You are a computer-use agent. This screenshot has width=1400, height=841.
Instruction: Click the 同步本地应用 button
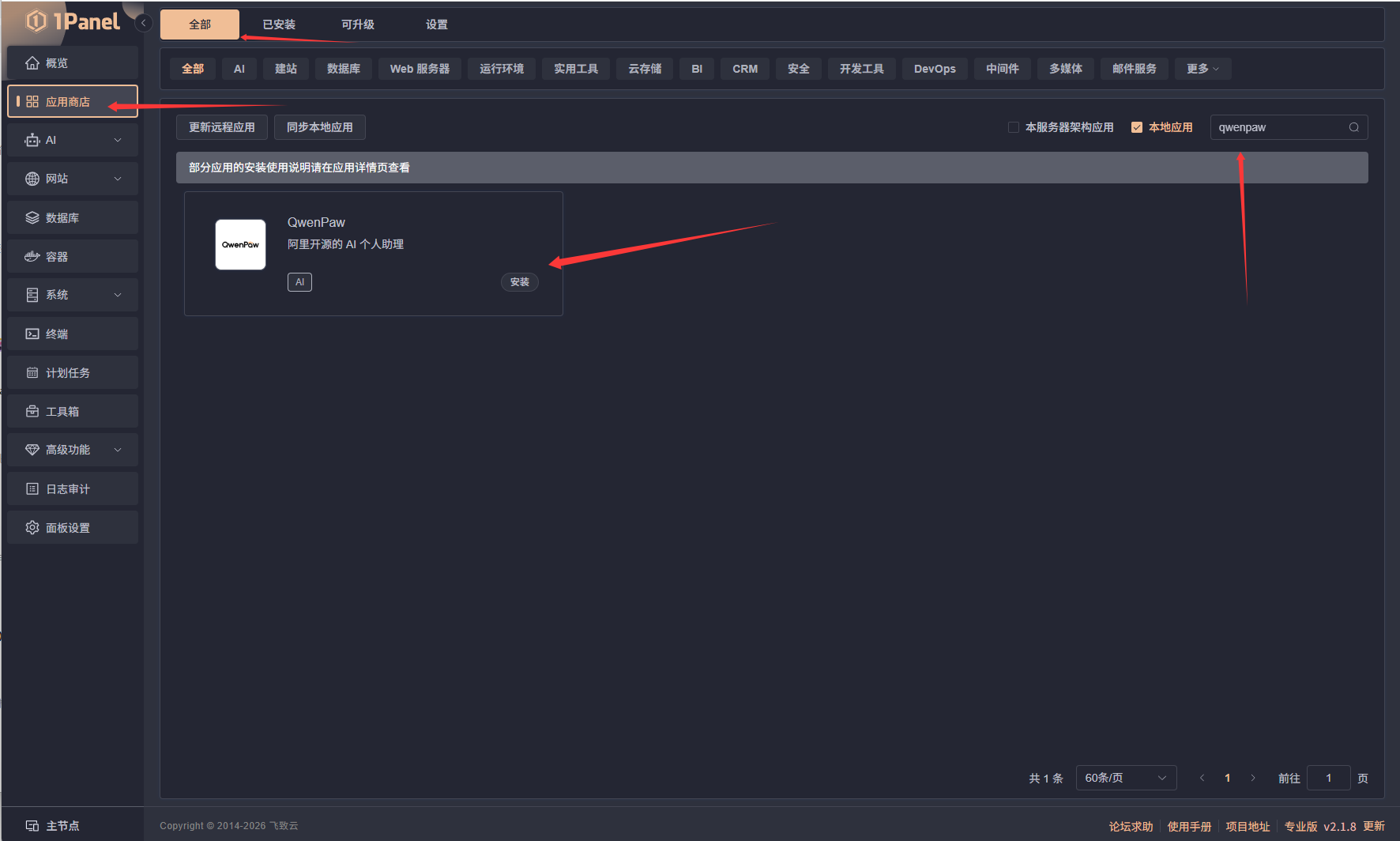(319, 127)
